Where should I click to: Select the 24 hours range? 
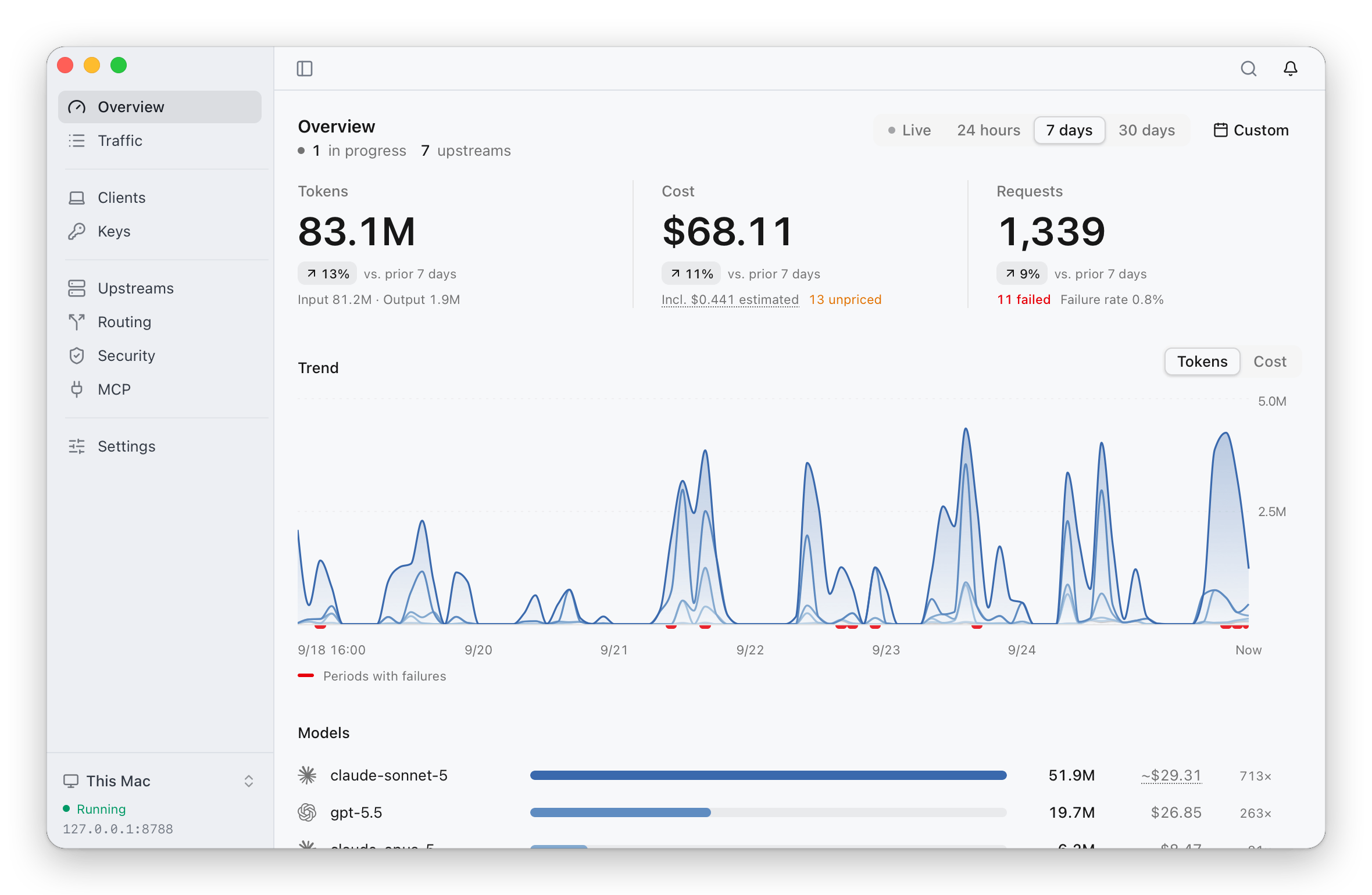coord(988,130)
